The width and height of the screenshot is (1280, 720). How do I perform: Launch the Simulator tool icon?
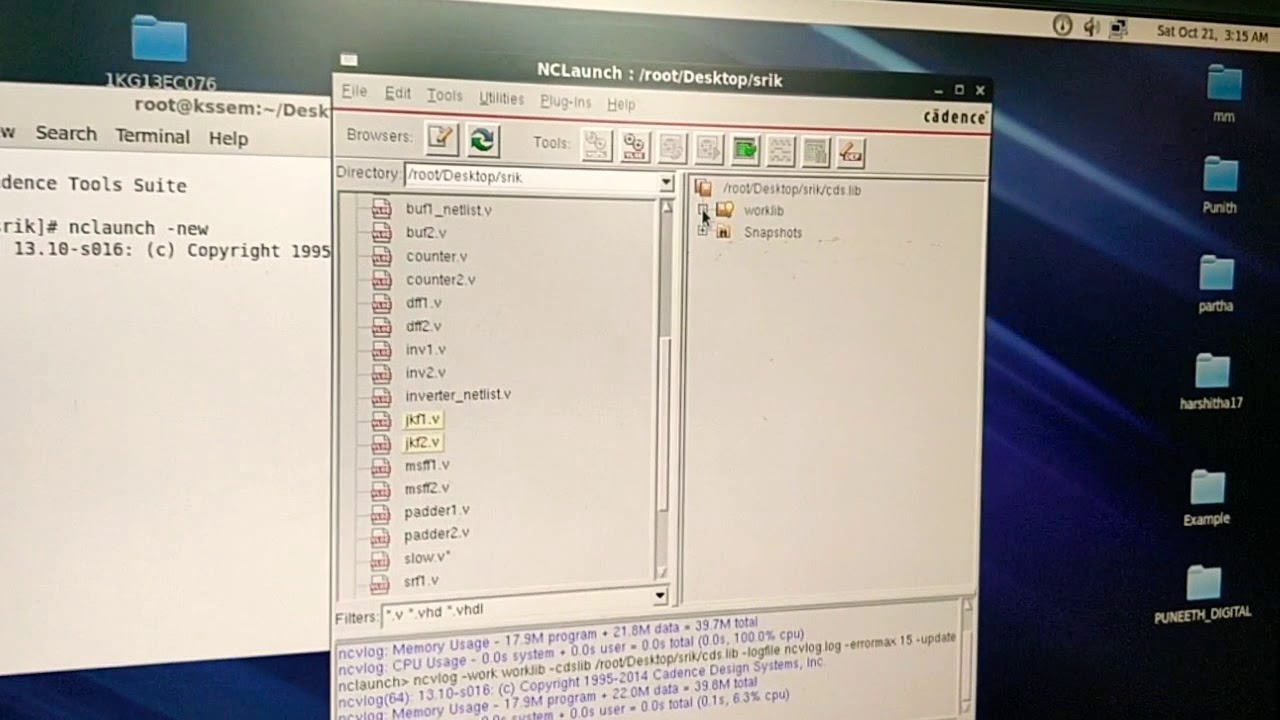click(708, 149)
